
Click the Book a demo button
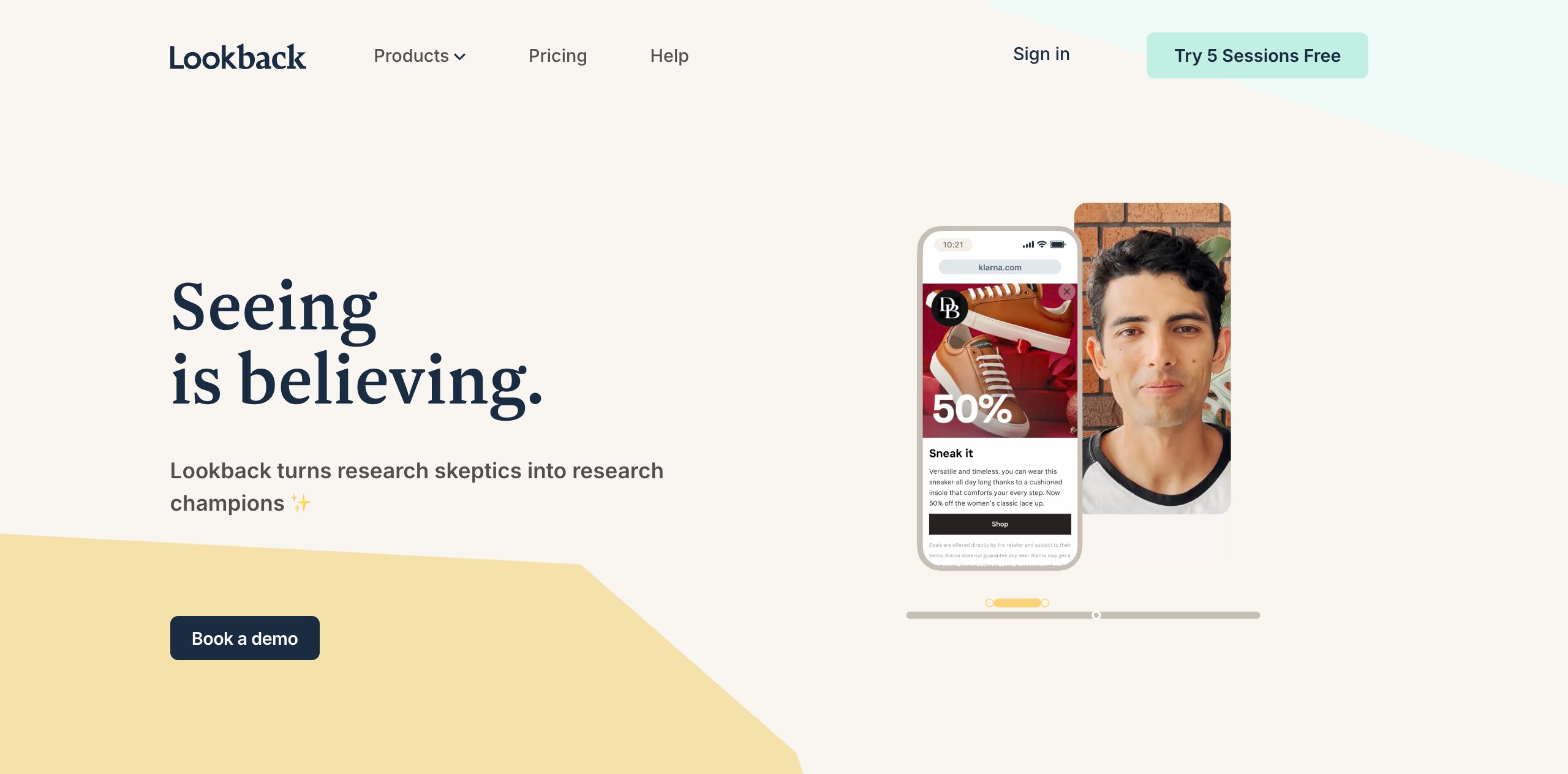pyautogui.click(x=244, y=637)
